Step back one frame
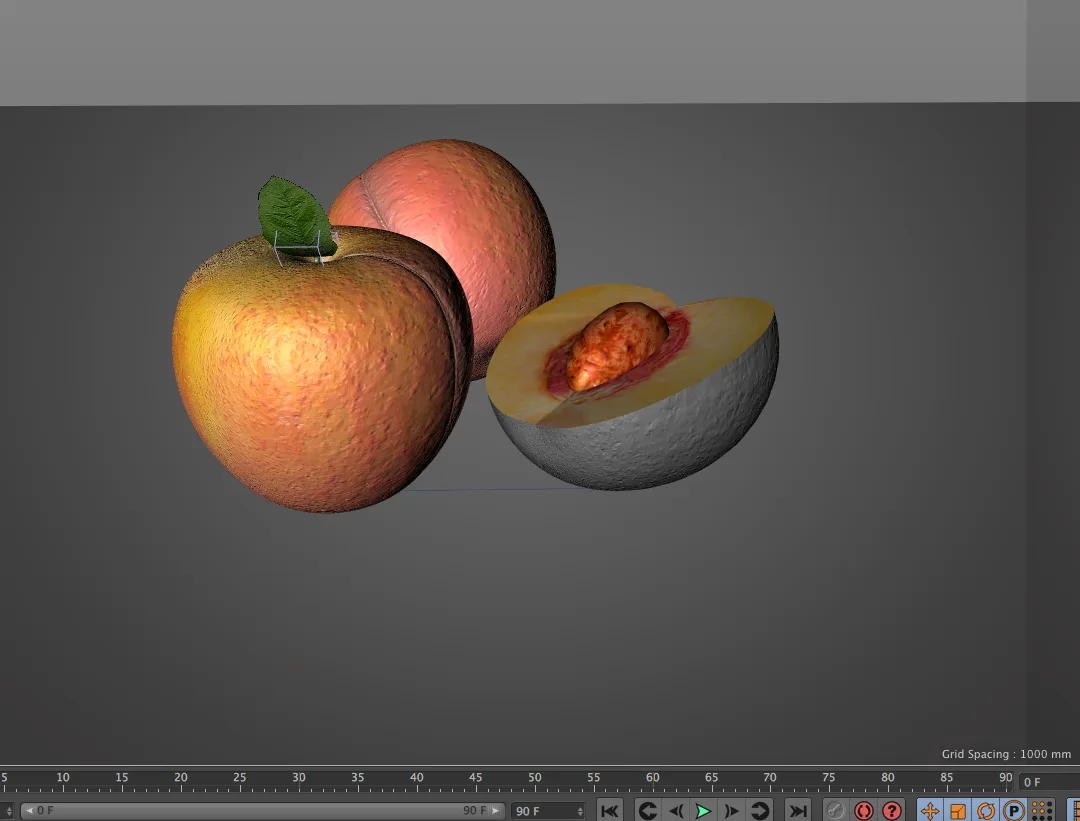This screenshot has width=1080, height=821. 676,811
